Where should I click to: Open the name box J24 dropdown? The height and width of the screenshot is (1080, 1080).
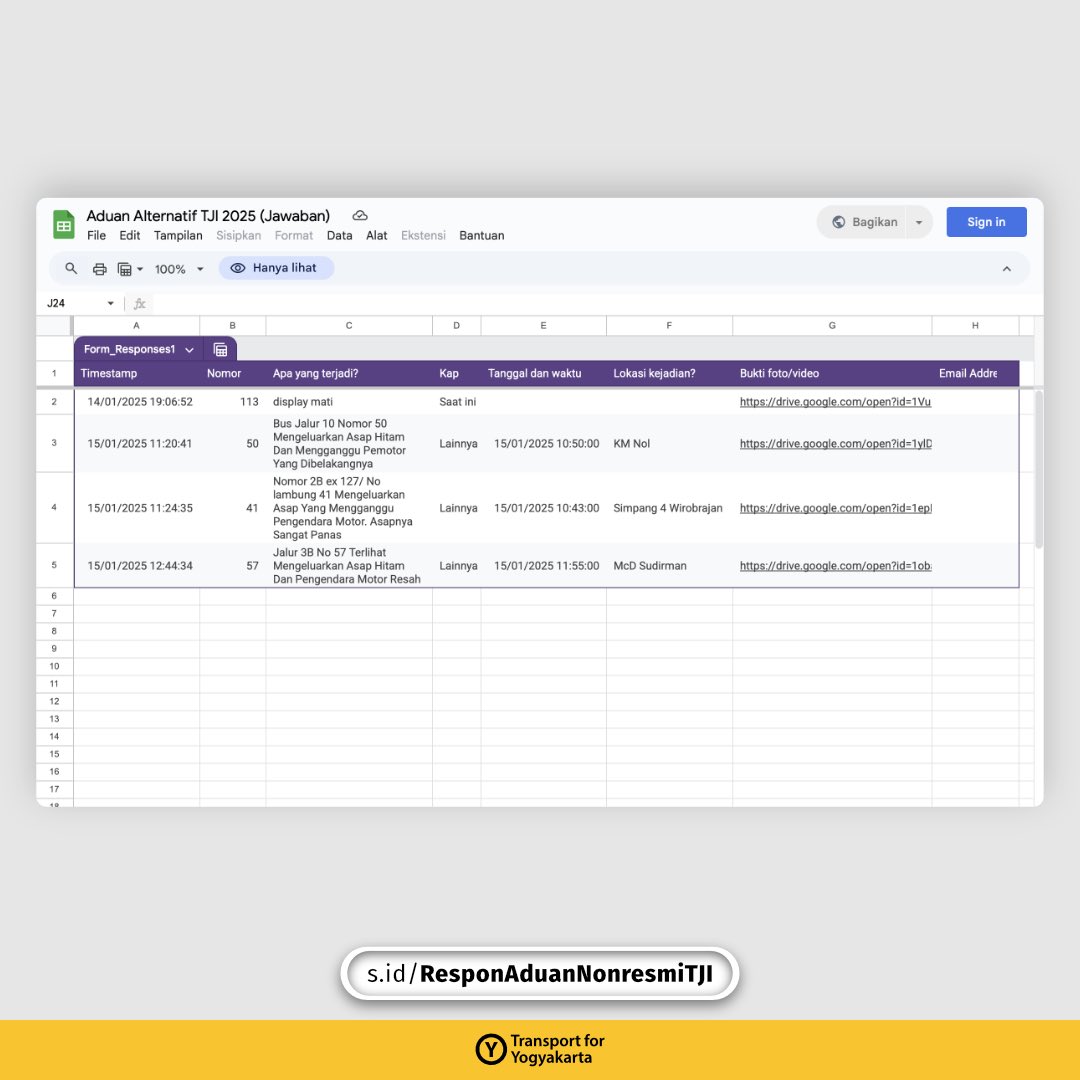pos(110,303)
